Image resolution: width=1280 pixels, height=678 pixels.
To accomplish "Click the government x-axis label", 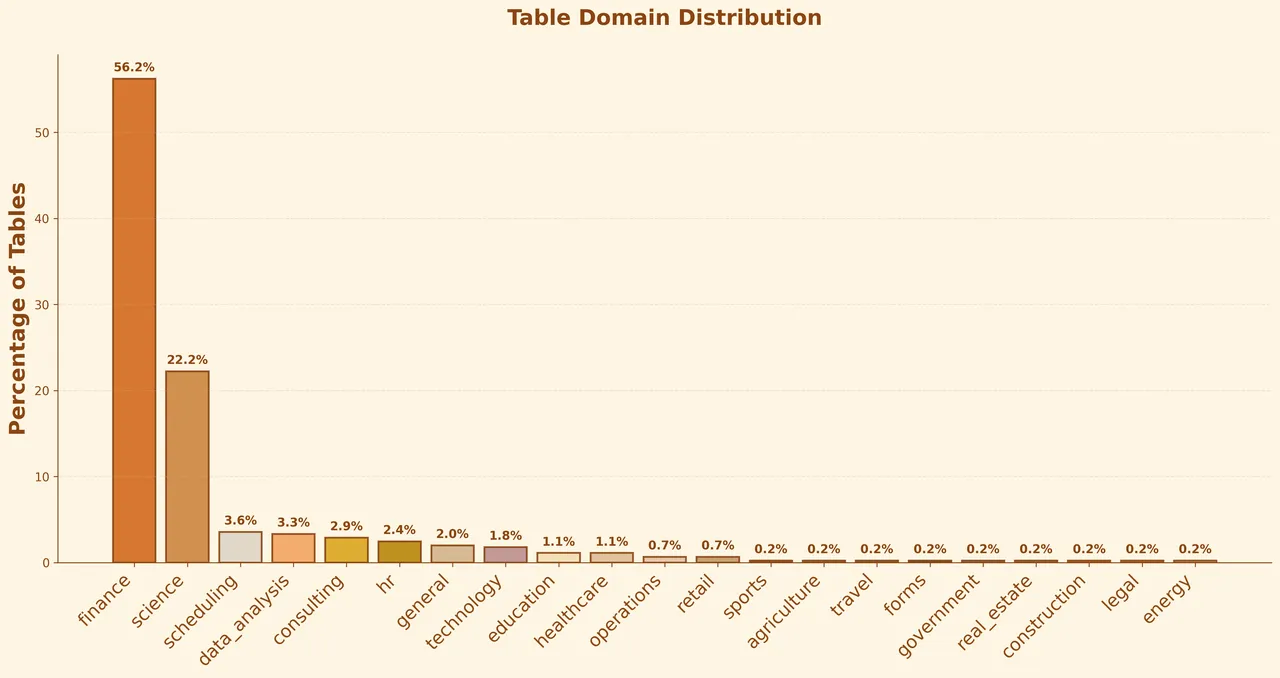I will coord(938,615).
